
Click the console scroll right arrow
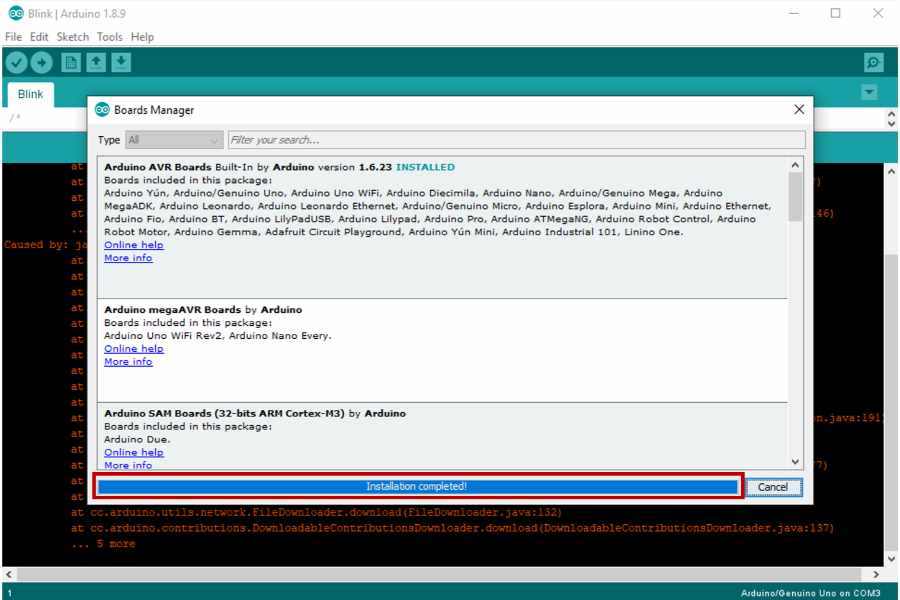875,574
